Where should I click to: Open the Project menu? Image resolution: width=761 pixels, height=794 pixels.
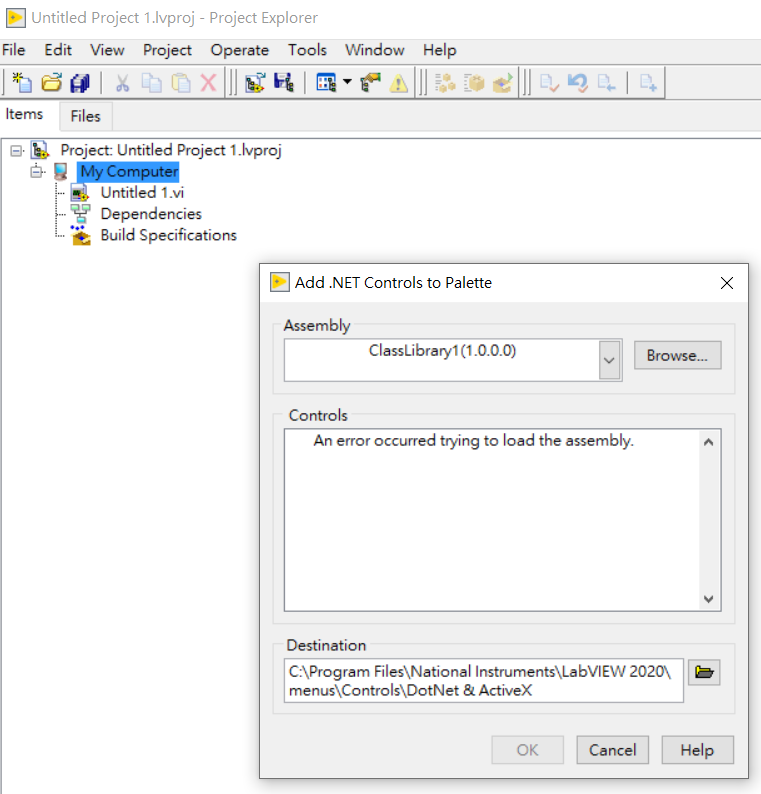(167, 50)
